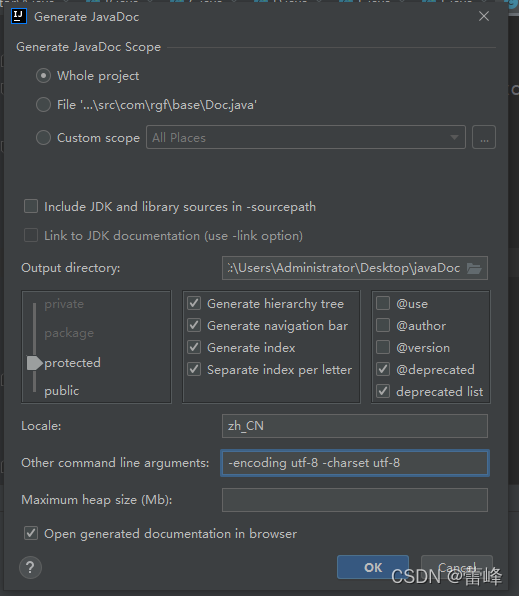The image size is (519, 596).
Task: Click the Other command line arguments field
Action: click(354, 463)
